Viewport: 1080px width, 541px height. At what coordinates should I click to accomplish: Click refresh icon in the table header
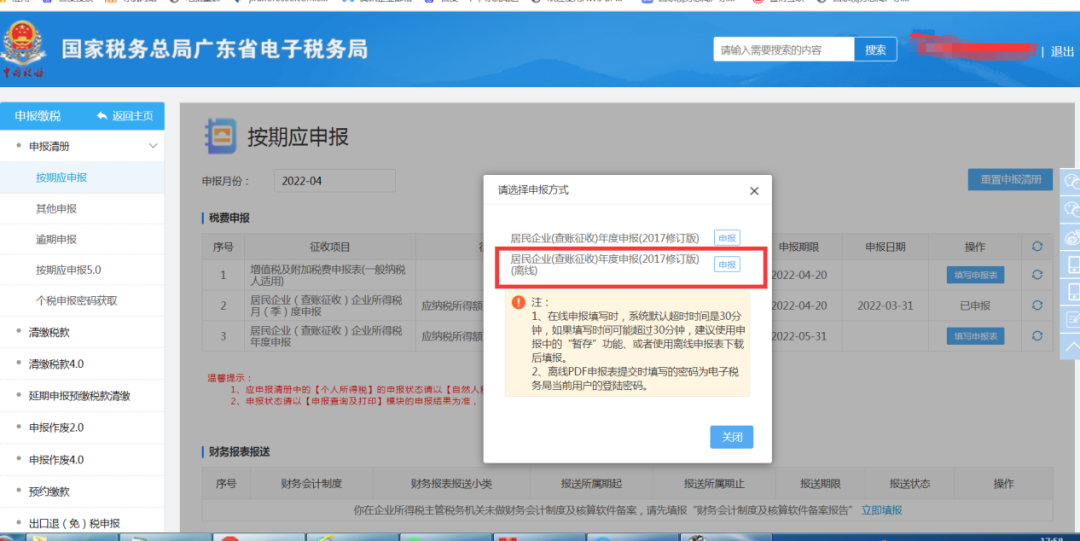(1037, 247)
